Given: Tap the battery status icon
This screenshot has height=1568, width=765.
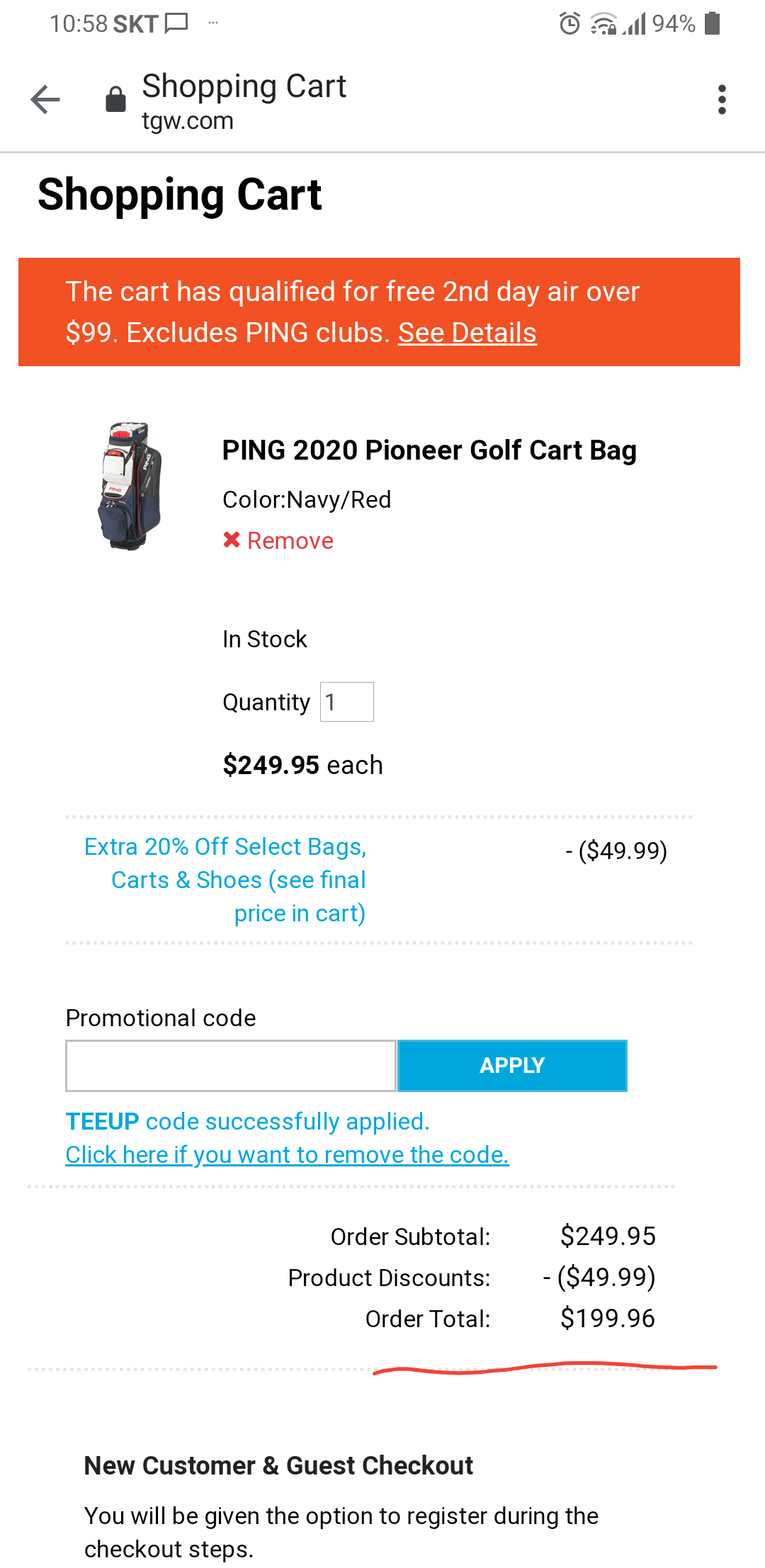Looking at the screenshot, I should 713,23.
